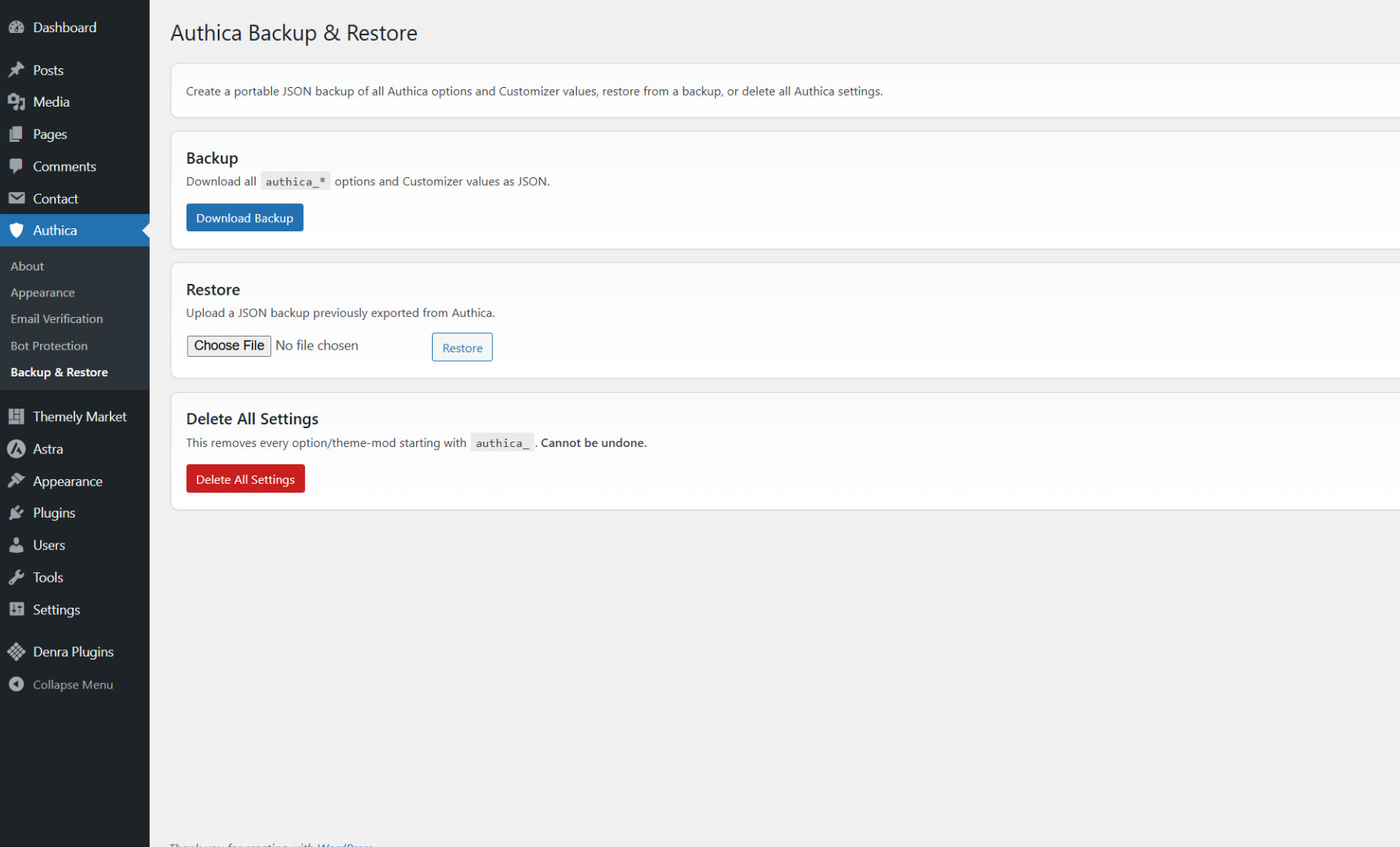Click the Posts pushpin icon
This screenshot has width=1400, height=847.
click(16, 70)
